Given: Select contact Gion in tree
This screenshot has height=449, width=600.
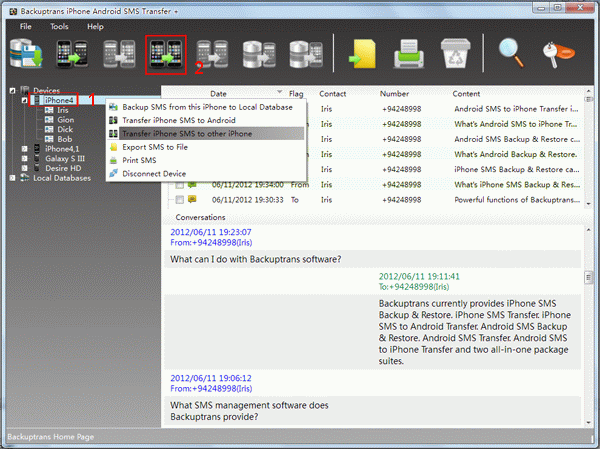Looking at the screenshot, I should click(65, 120).
